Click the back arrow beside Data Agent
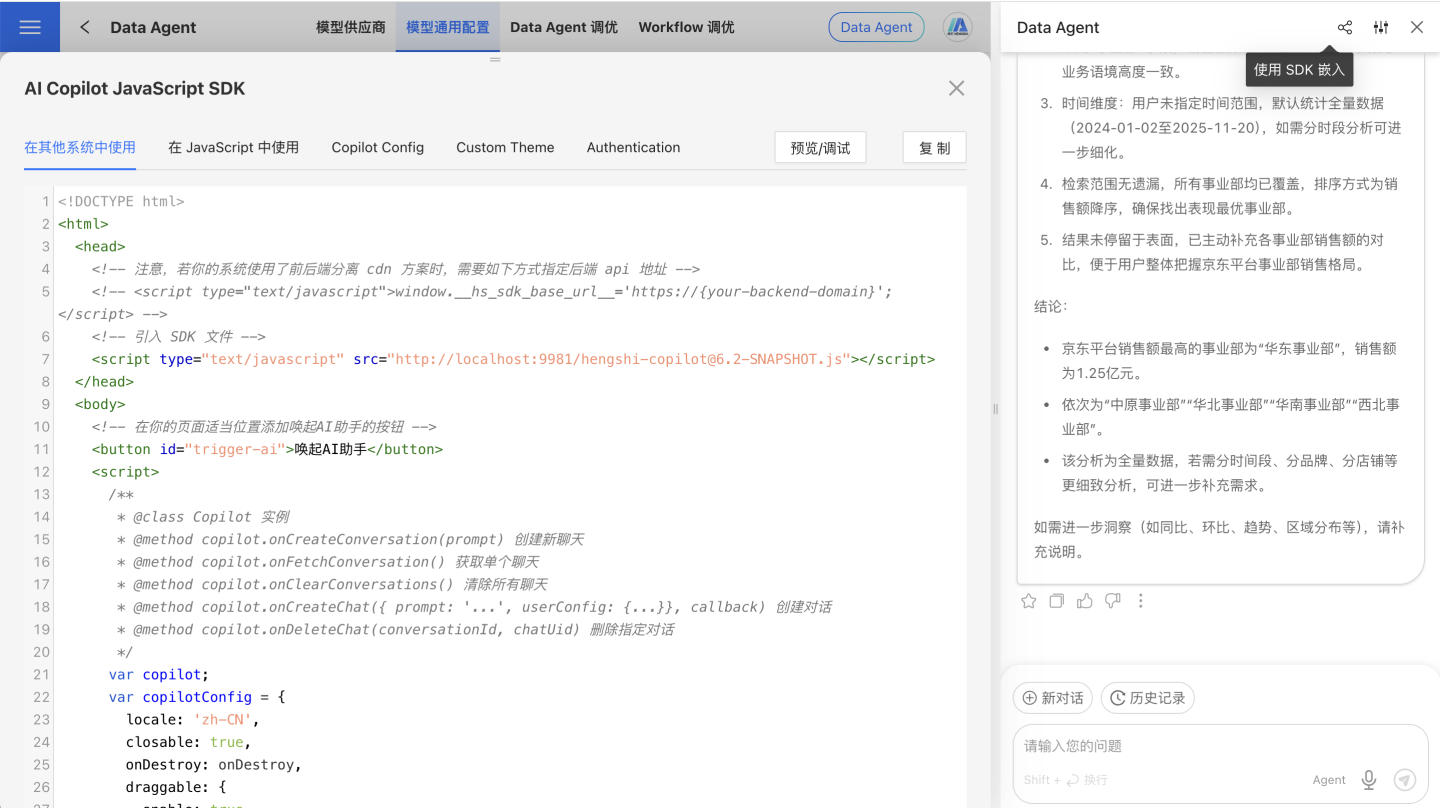1440x808 pixels. coord(85,27)
